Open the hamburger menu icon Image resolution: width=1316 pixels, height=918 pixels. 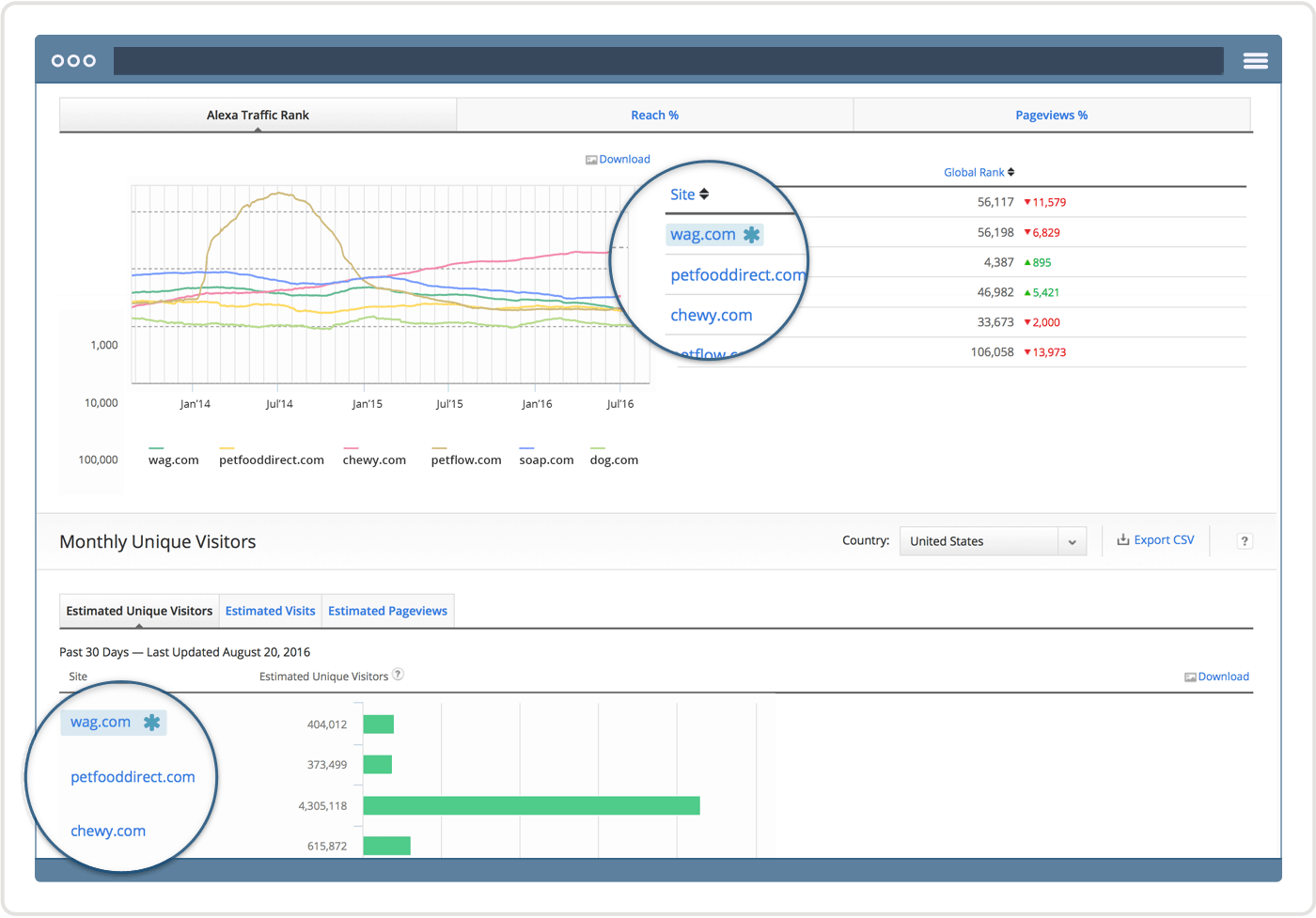(1255, 61)
